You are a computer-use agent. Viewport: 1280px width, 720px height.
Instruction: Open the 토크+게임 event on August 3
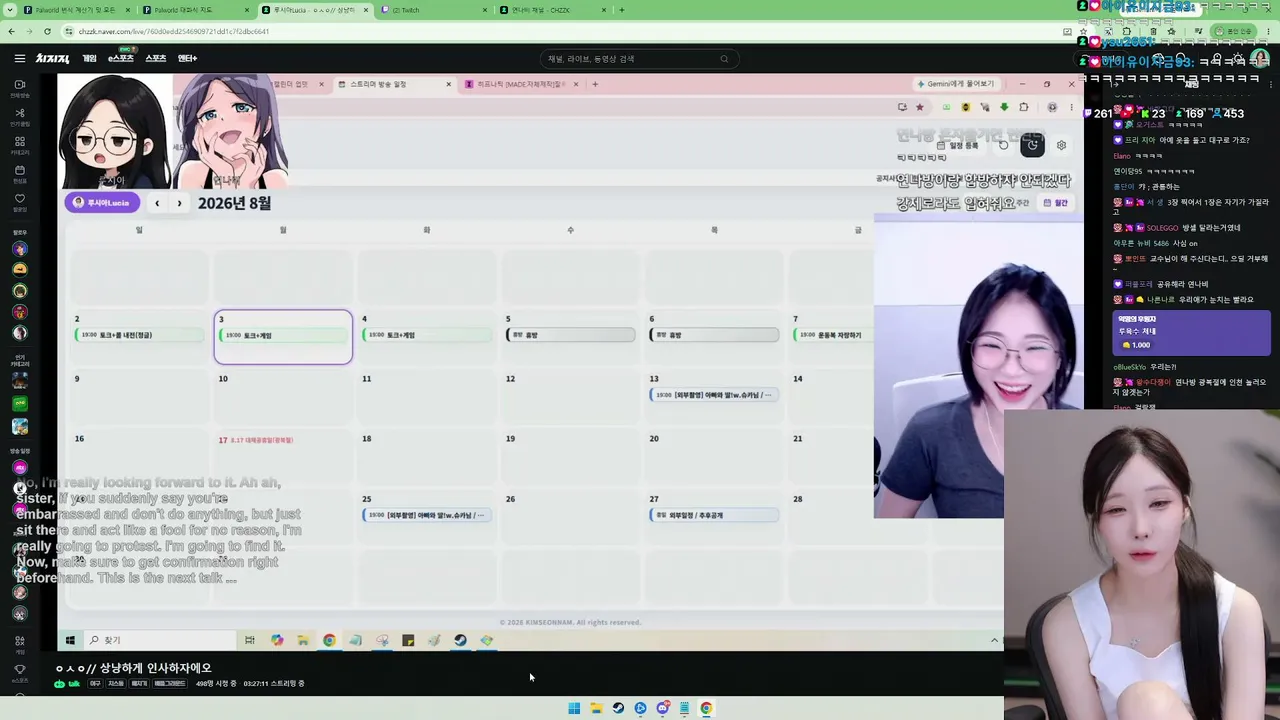pos(283,335)
